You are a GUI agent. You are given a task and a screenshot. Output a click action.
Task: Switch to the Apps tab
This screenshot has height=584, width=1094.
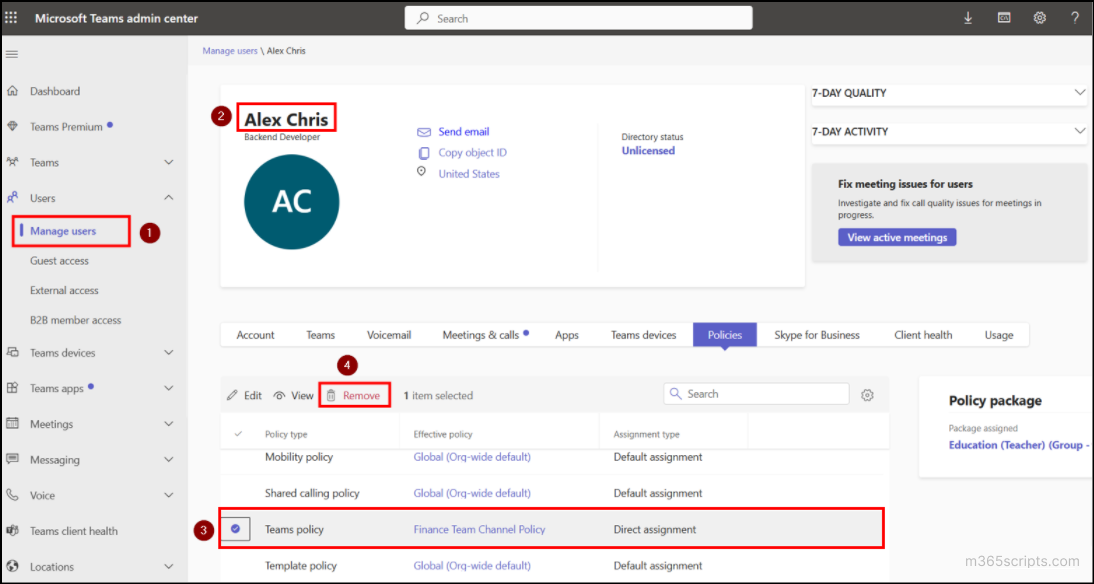point(567,335)
